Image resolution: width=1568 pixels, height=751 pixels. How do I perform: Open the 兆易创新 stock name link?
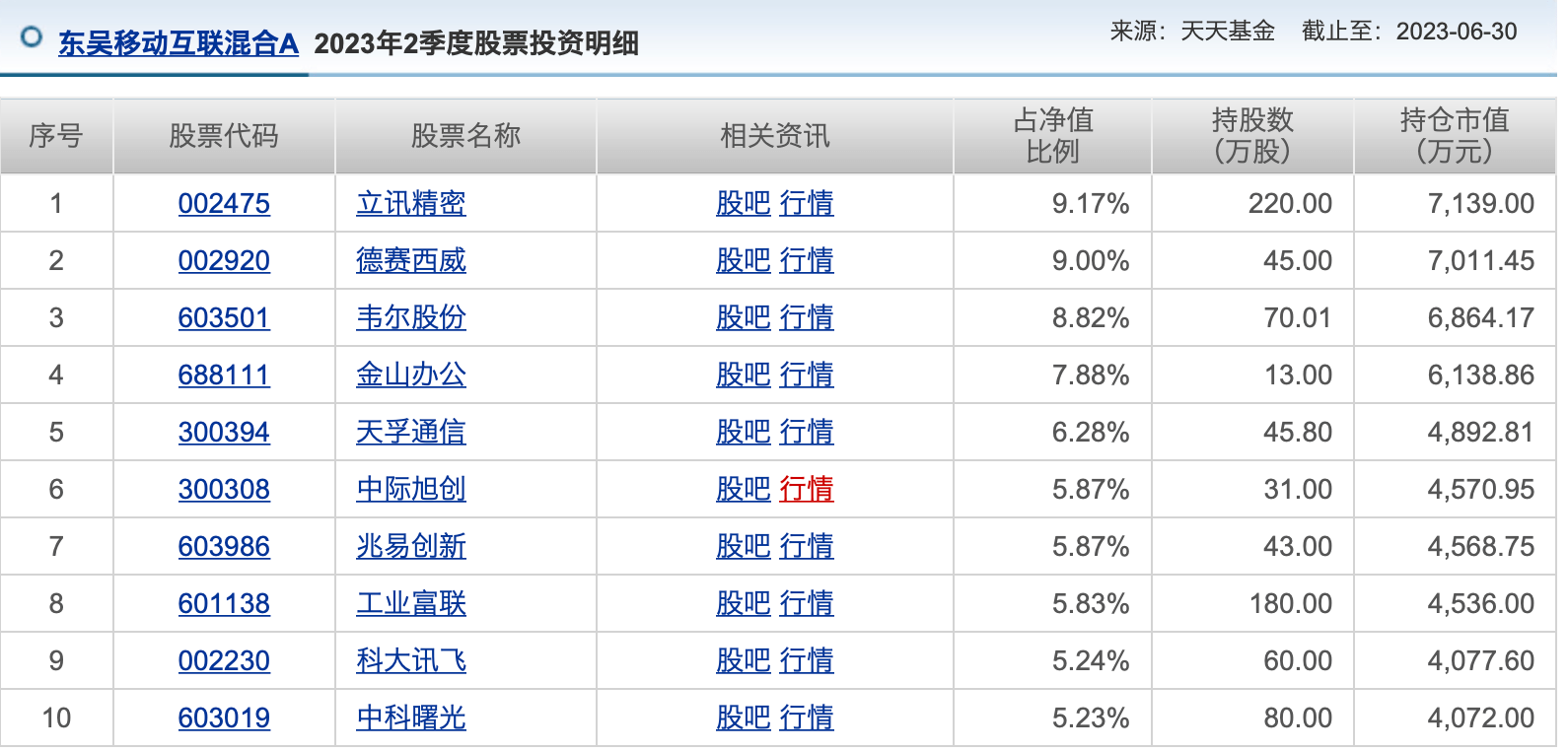[411, 547]
